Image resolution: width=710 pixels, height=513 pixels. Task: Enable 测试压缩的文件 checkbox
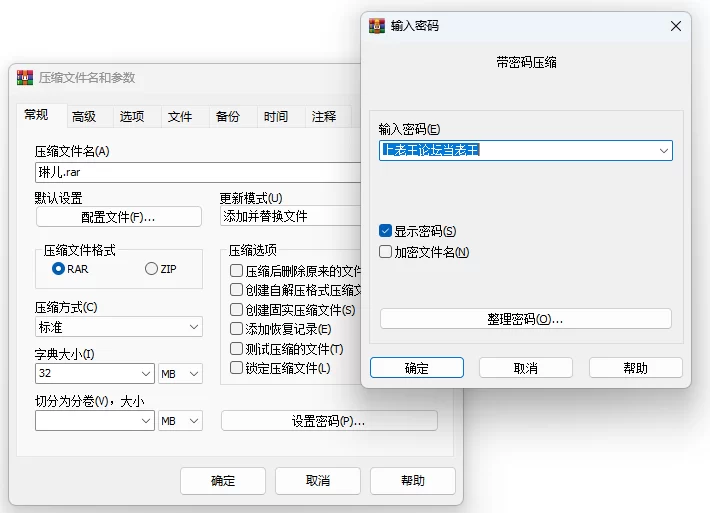[x=236, y=349]
